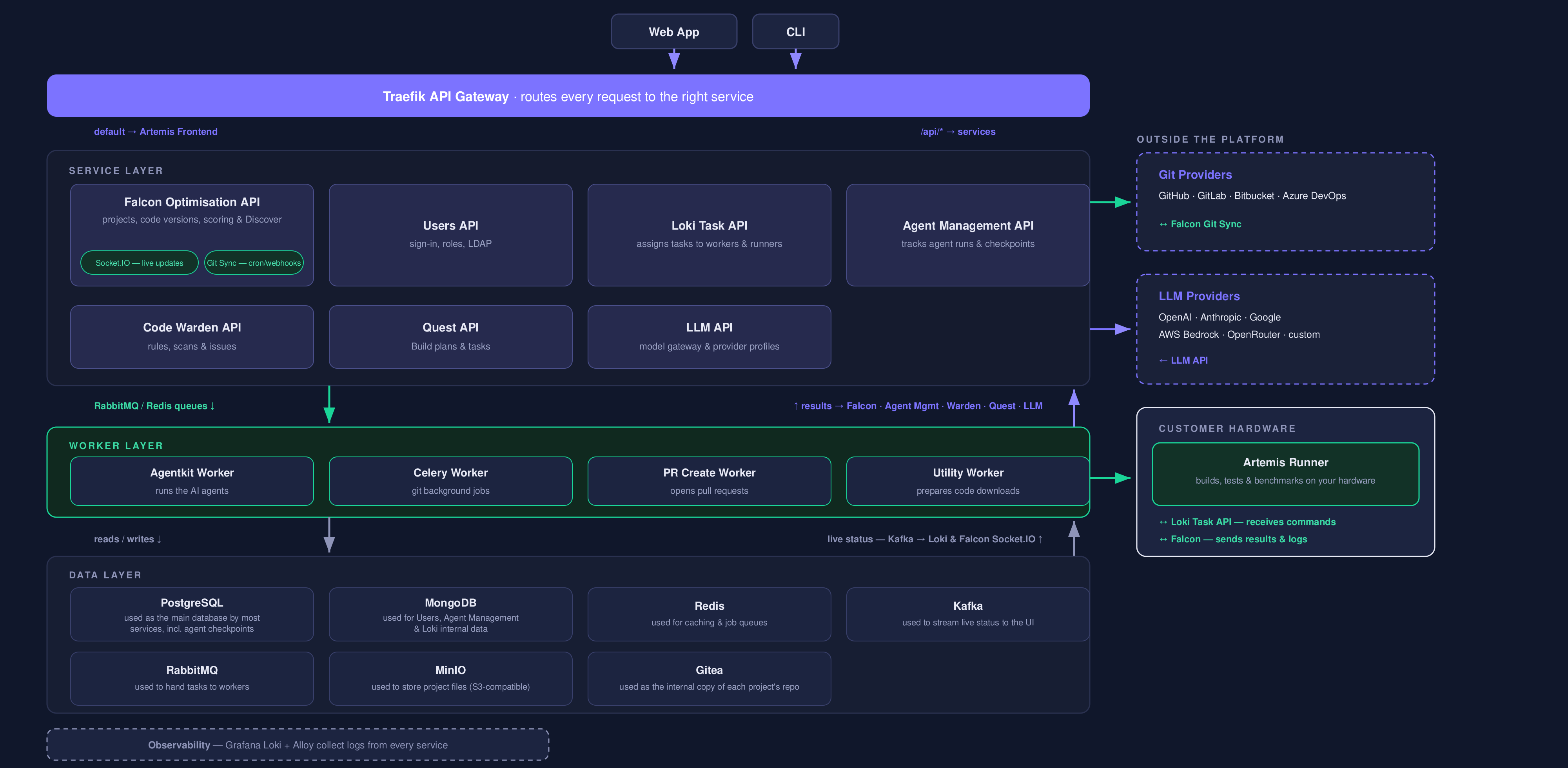The image size is (1568, 768).
Task: Click the CLI box
Action: pos(795,32)
